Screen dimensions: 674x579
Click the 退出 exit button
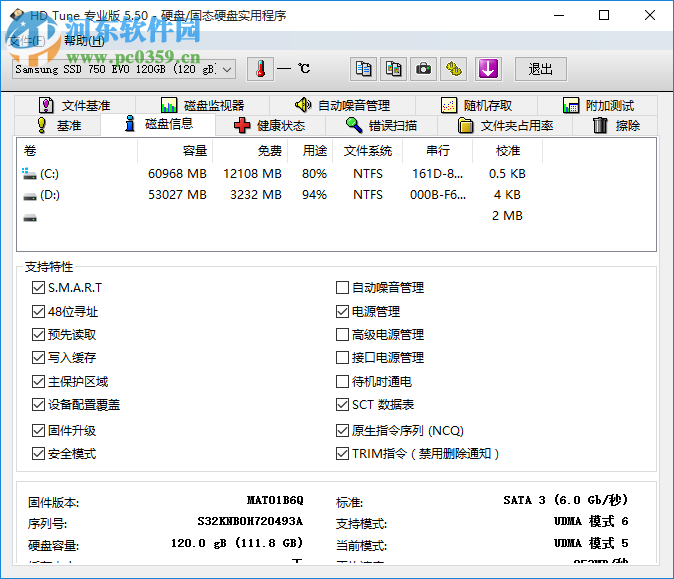point(541,69)
